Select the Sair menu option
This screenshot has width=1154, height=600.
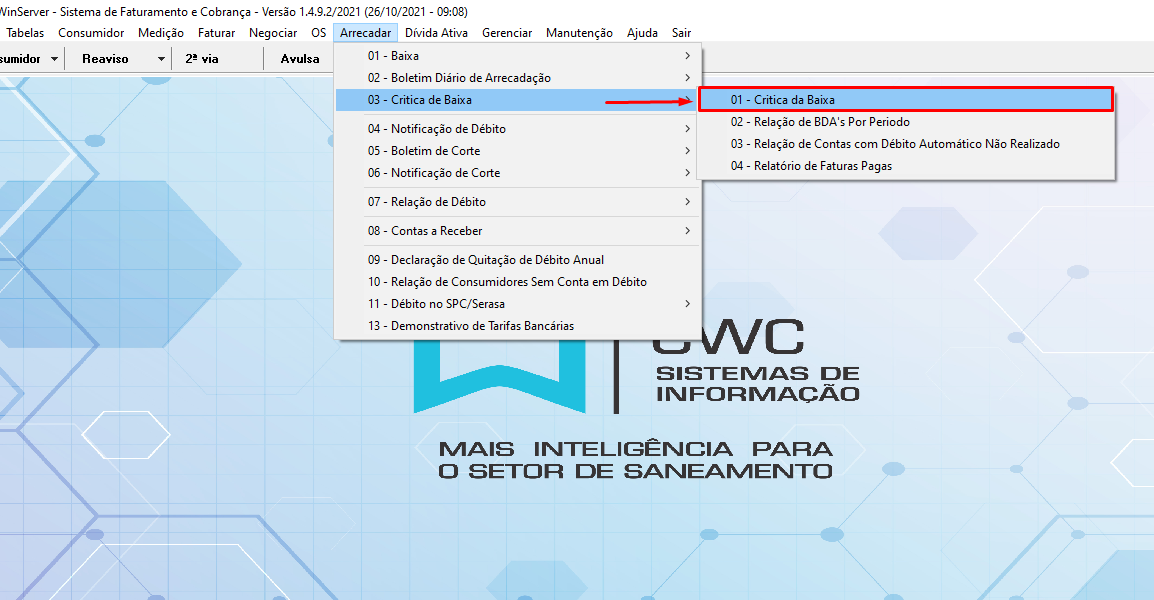coord(681,32)
